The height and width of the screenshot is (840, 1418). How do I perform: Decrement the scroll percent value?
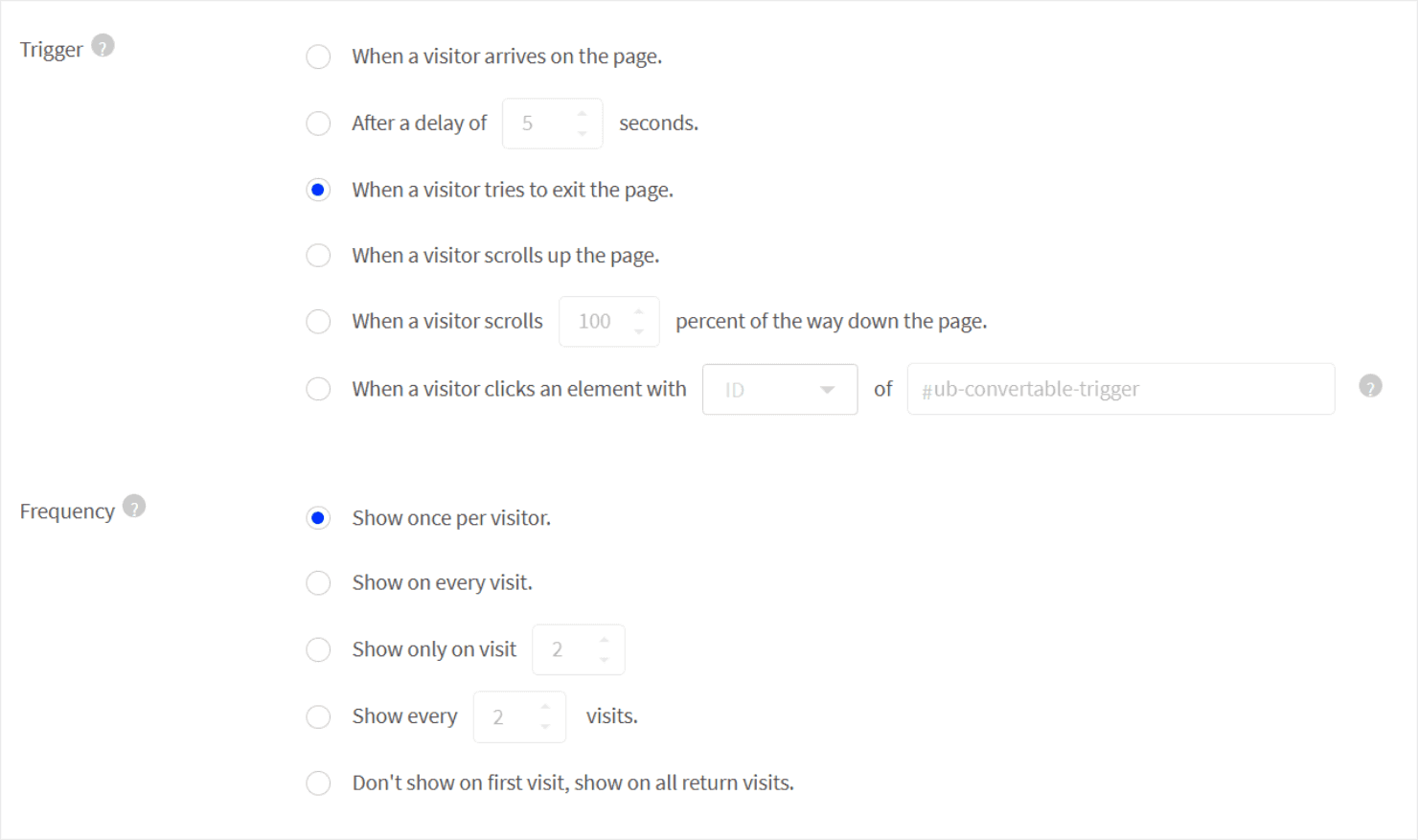(639, 329)
